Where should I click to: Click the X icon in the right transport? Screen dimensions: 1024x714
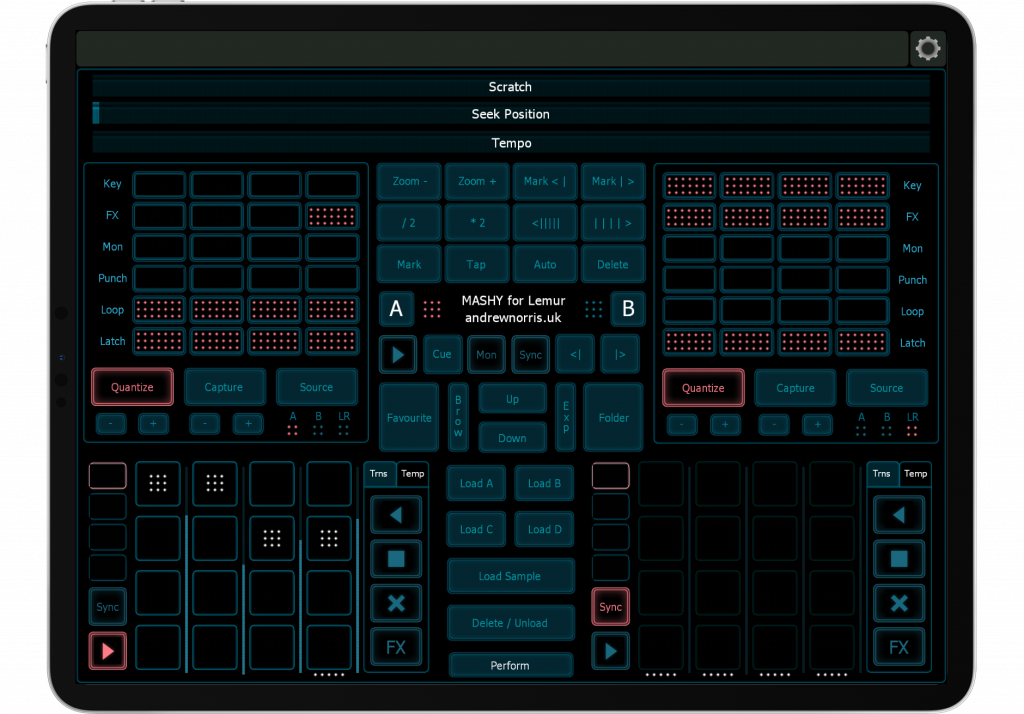click(x=899, y=603)
